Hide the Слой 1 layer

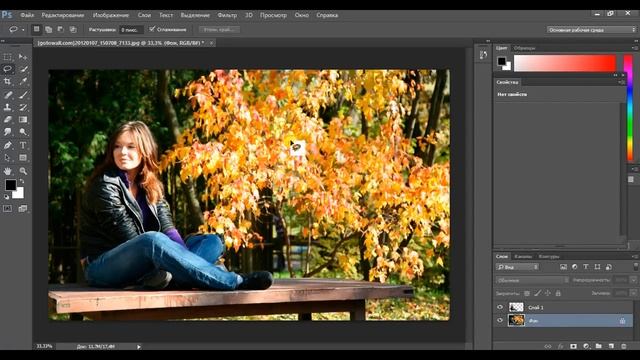(x=500, y=307)
